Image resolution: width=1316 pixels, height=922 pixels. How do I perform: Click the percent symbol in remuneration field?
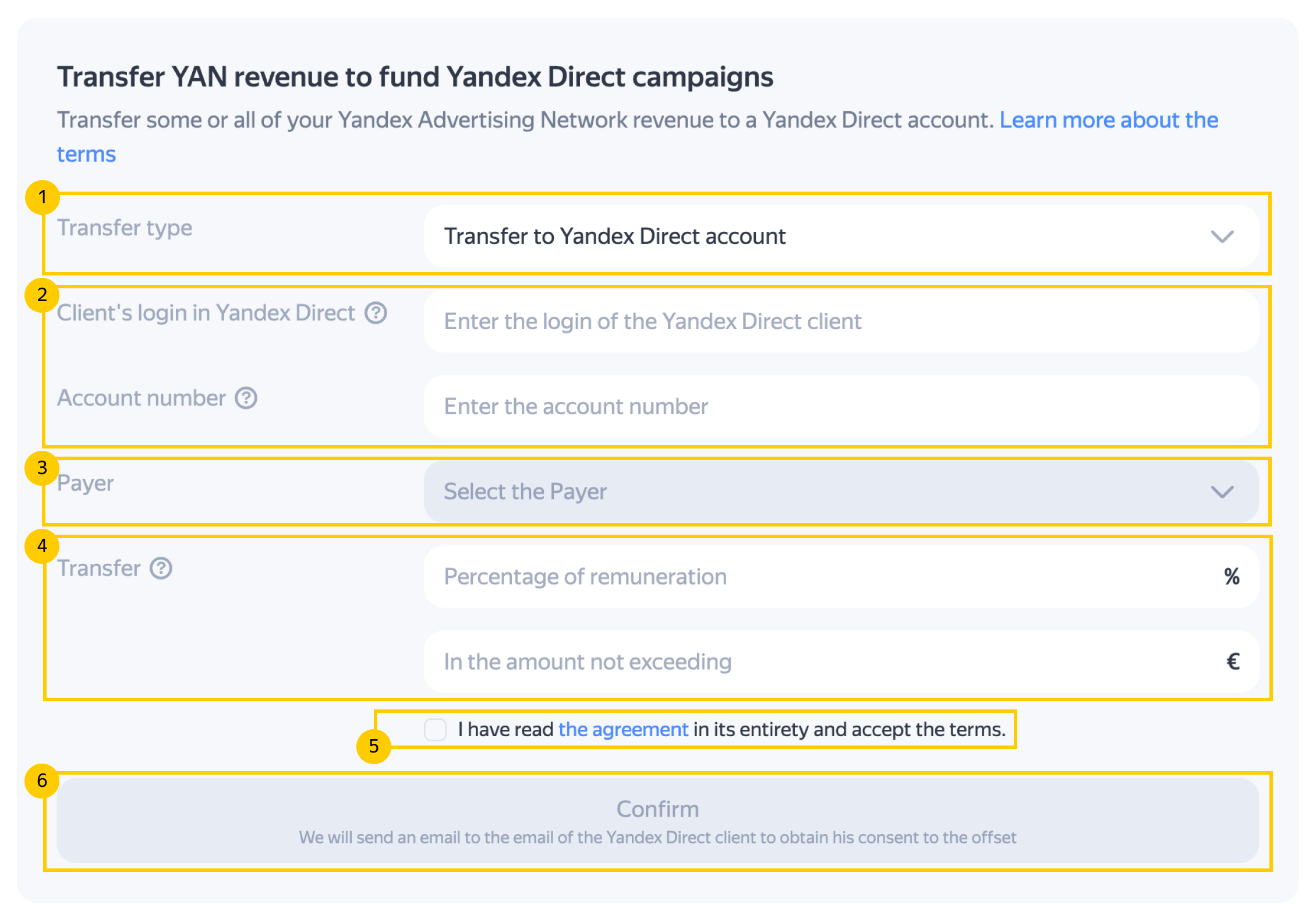pyautogui.click(x=1232, y=577)
